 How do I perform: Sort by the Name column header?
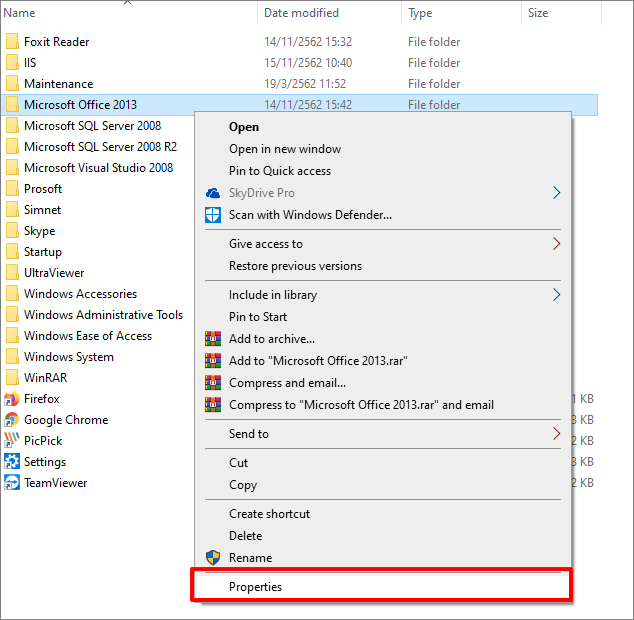click(129, 13)
